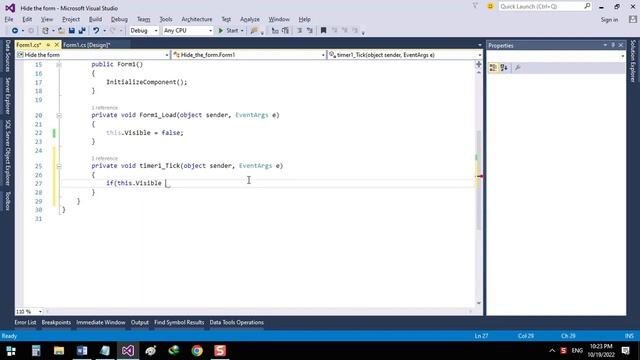Click the Comment selected lines icon
The width and height of the screenshot is (640, 360).
coord(299,31)
